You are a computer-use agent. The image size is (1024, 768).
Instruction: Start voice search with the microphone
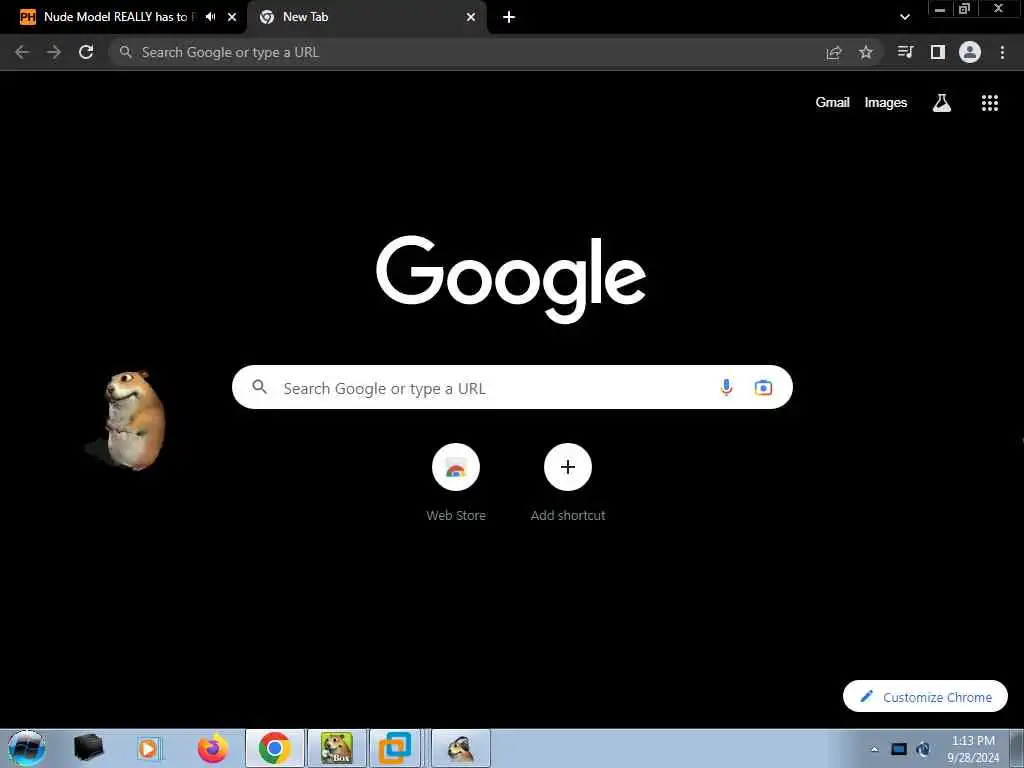pos(726,387)
